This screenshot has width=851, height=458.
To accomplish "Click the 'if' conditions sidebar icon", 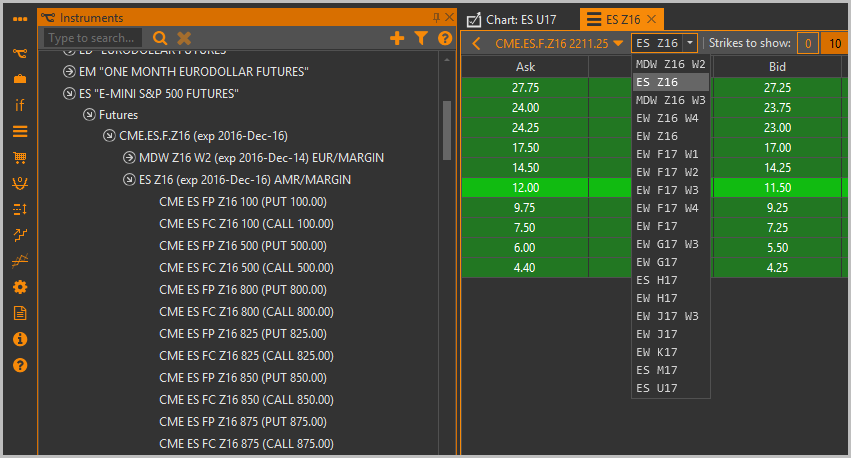I will (x=20, y=105).
